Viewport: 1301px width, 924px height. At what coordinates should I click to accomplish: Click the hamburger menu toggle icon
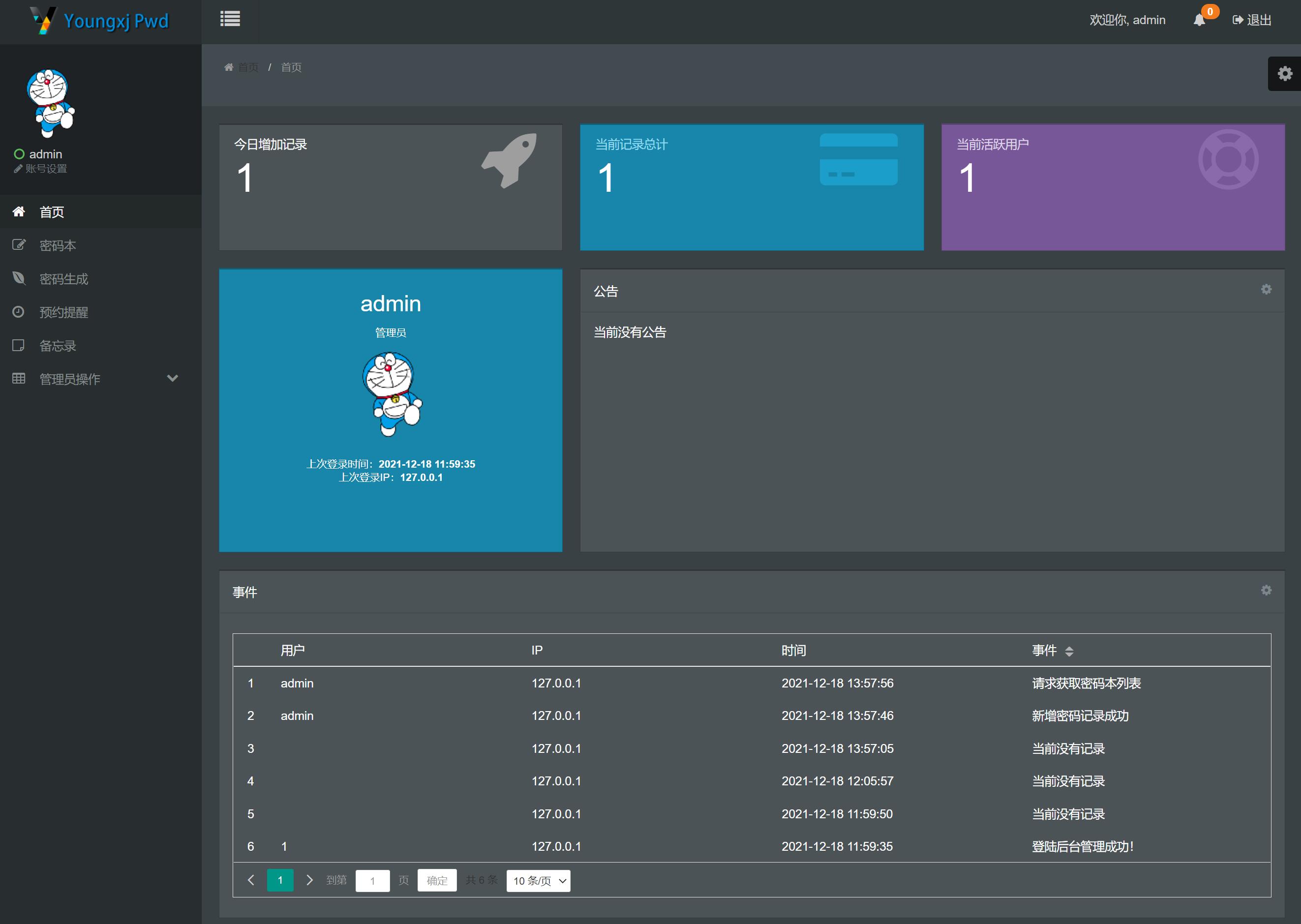click(x=230, y=19)
